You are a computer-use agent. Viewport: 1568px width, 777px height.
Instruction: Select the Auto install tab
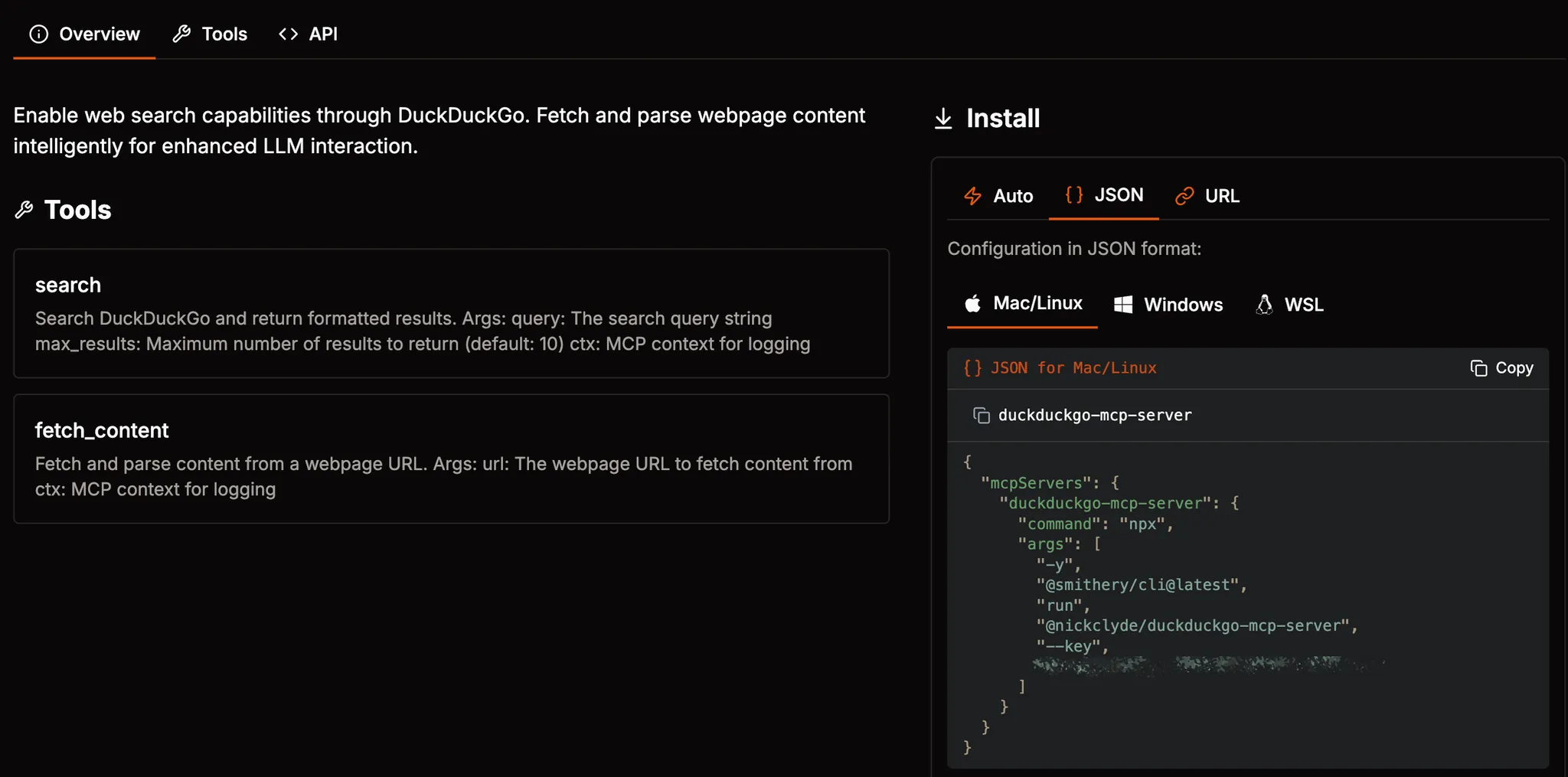[x=998, y=196]
